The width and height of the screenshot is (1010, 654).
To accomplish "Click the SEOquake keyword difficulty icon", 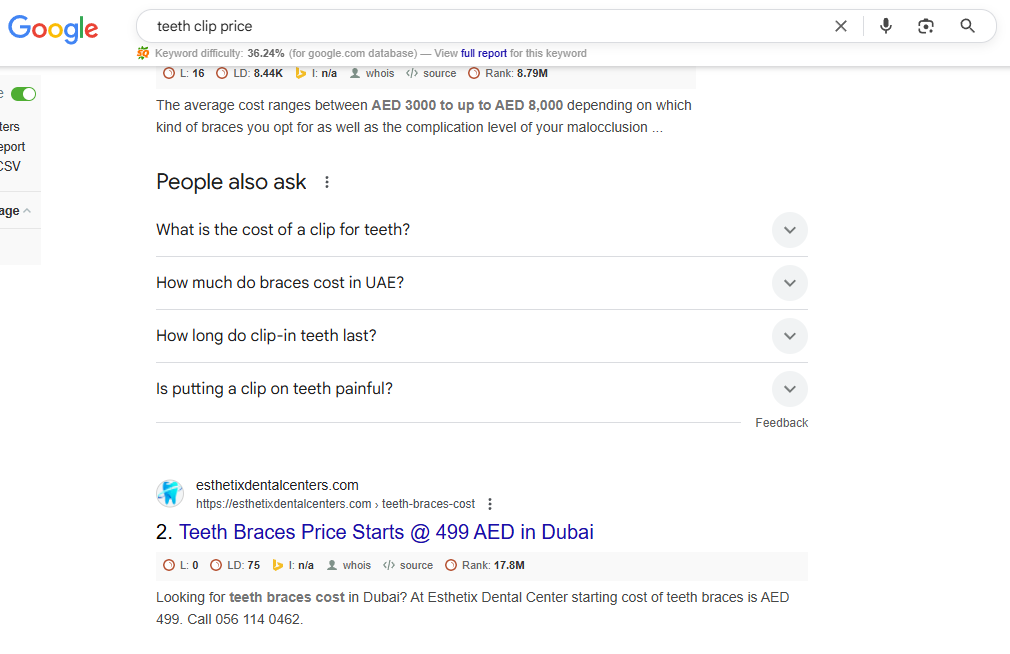I will [x=143, y=53].
